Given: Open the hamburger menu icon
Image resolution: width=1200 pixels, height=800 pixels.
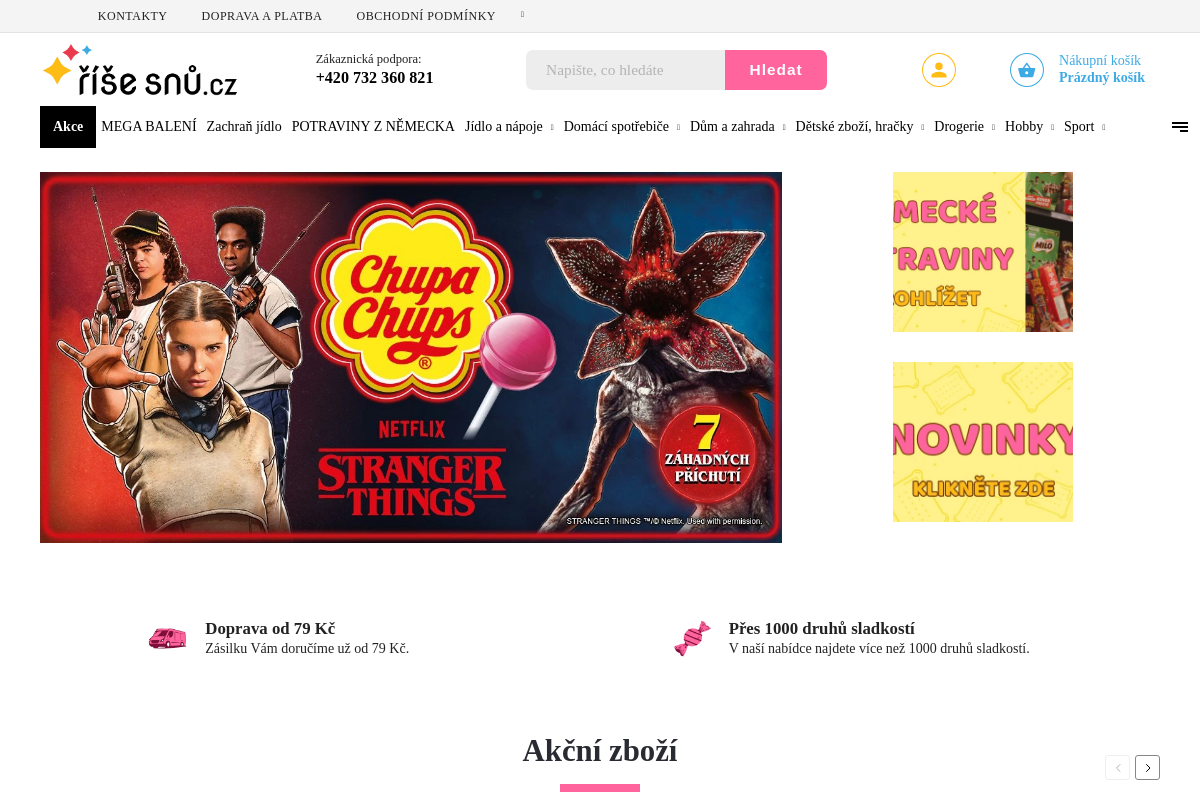Looking at the screenshot, I should coord(1180,127).
